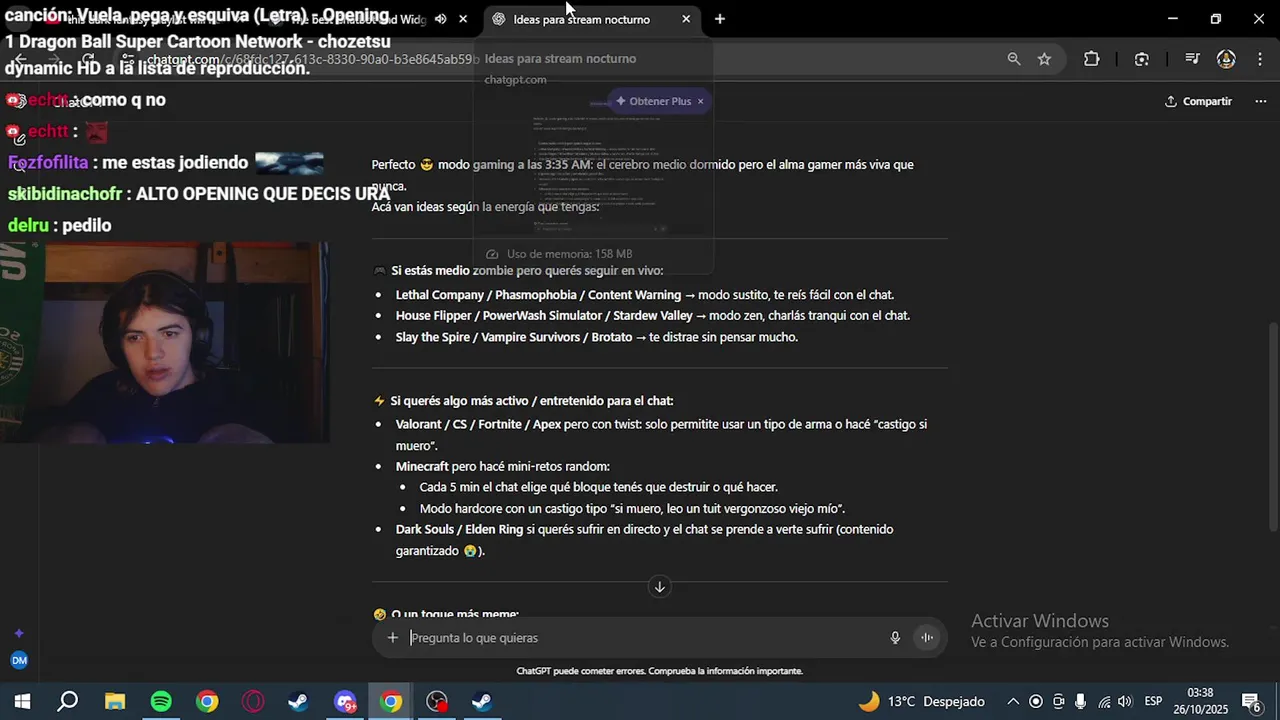The width and height of the screenshot is (1280, 720).
Task: Click the bold 'Dark Souls / Elden Ring' text
Action: click(459, 529)
